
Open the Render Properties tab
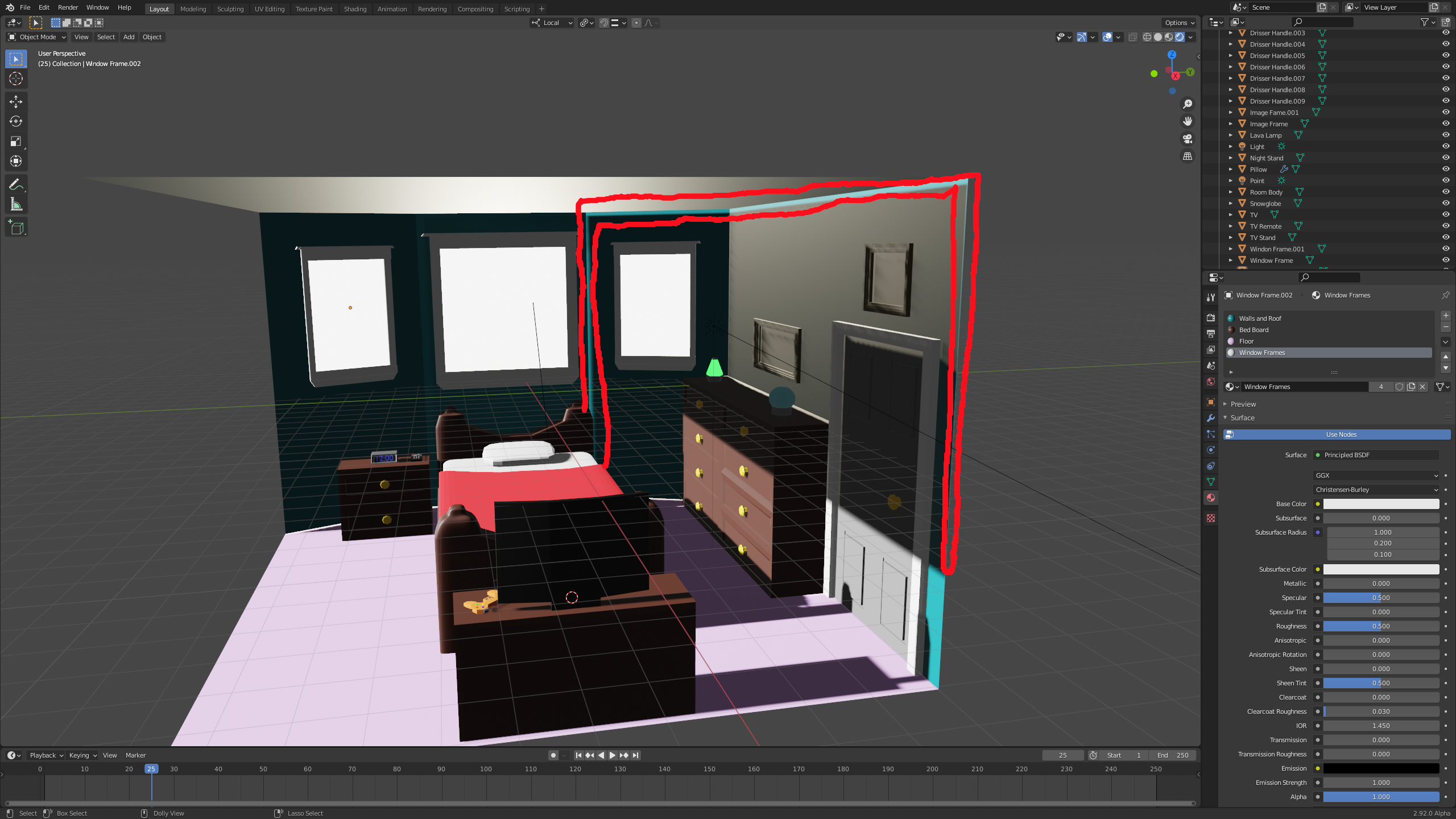tap(1211, 317)
